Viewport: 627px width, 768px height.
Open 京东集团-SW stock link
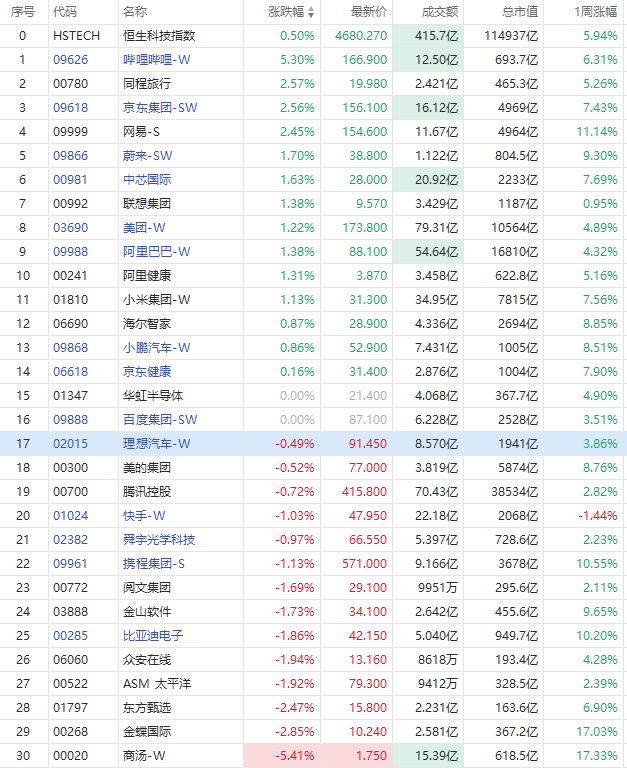coord(160,108)
